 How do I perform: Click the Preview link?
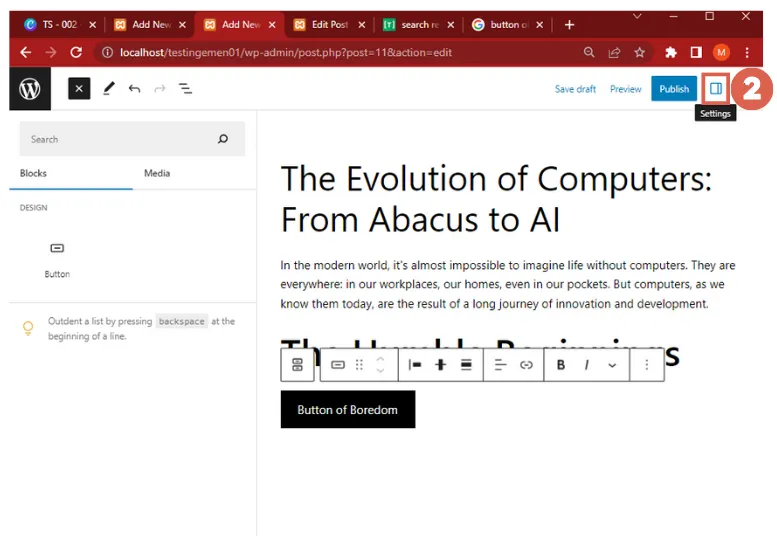coord(625,89)
